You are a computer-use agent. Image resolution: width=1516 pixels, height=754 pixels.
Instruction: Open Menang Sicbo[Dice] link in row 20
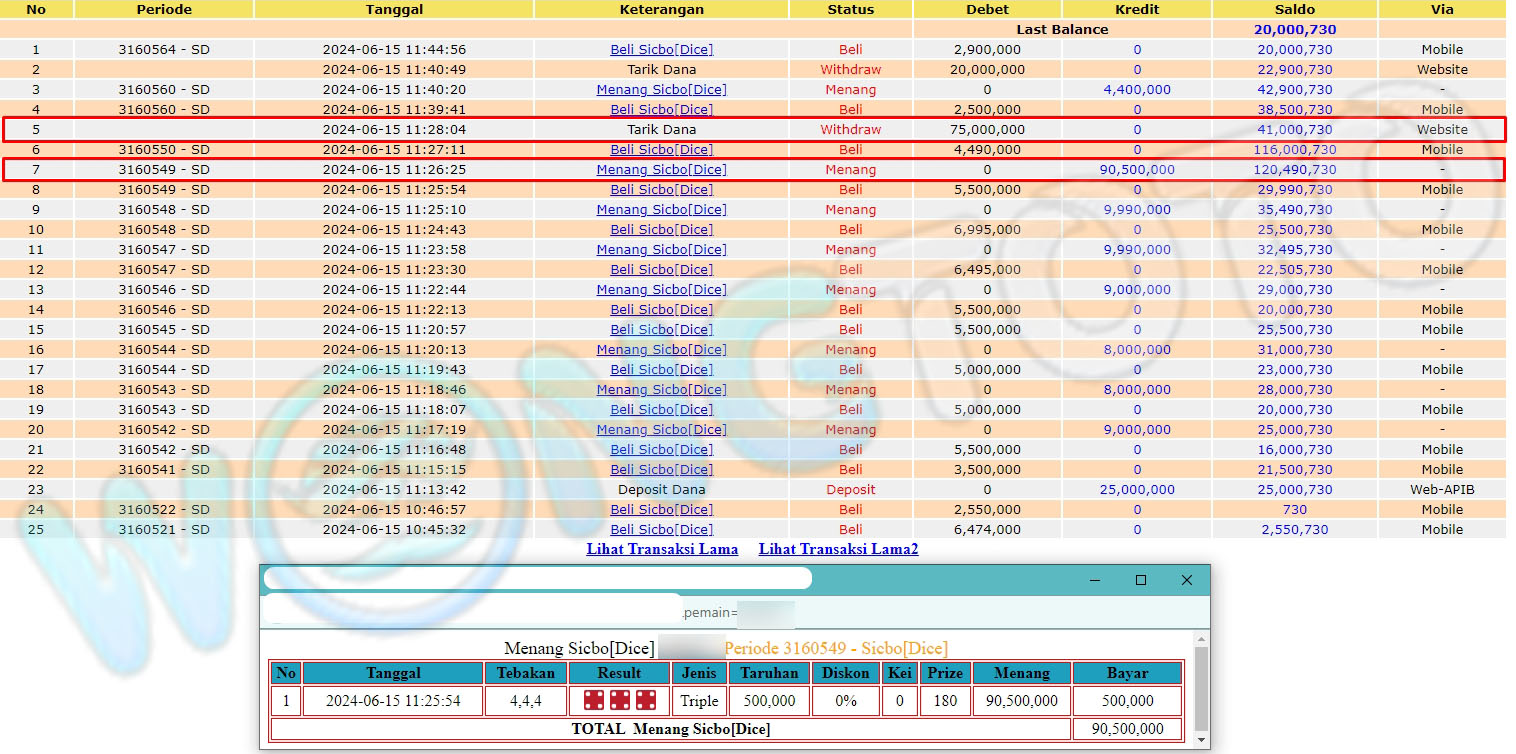[661, 430]
